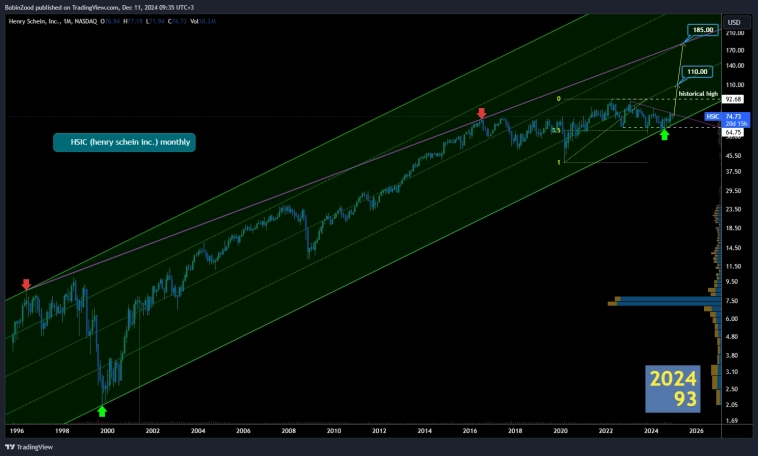Click the 2.05 price axis label
This screenshot has height=456, width=758.
pyautogui.click(x=732, y=404)
